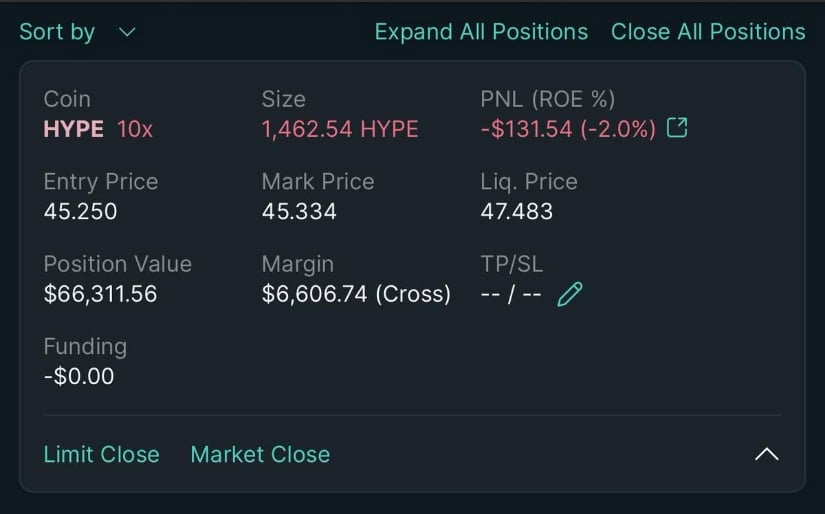
Task: Click Close All Positions link
Action: pos(708,32)
